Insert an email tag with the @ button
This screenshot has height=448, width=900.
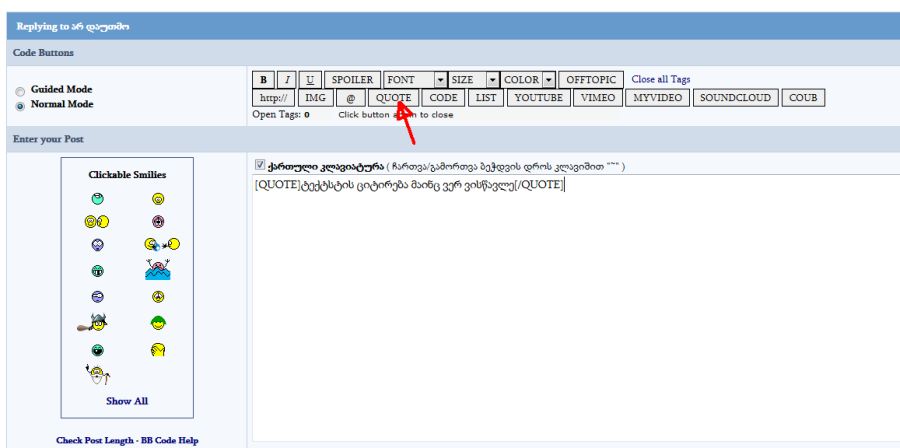tap(351, 98)
